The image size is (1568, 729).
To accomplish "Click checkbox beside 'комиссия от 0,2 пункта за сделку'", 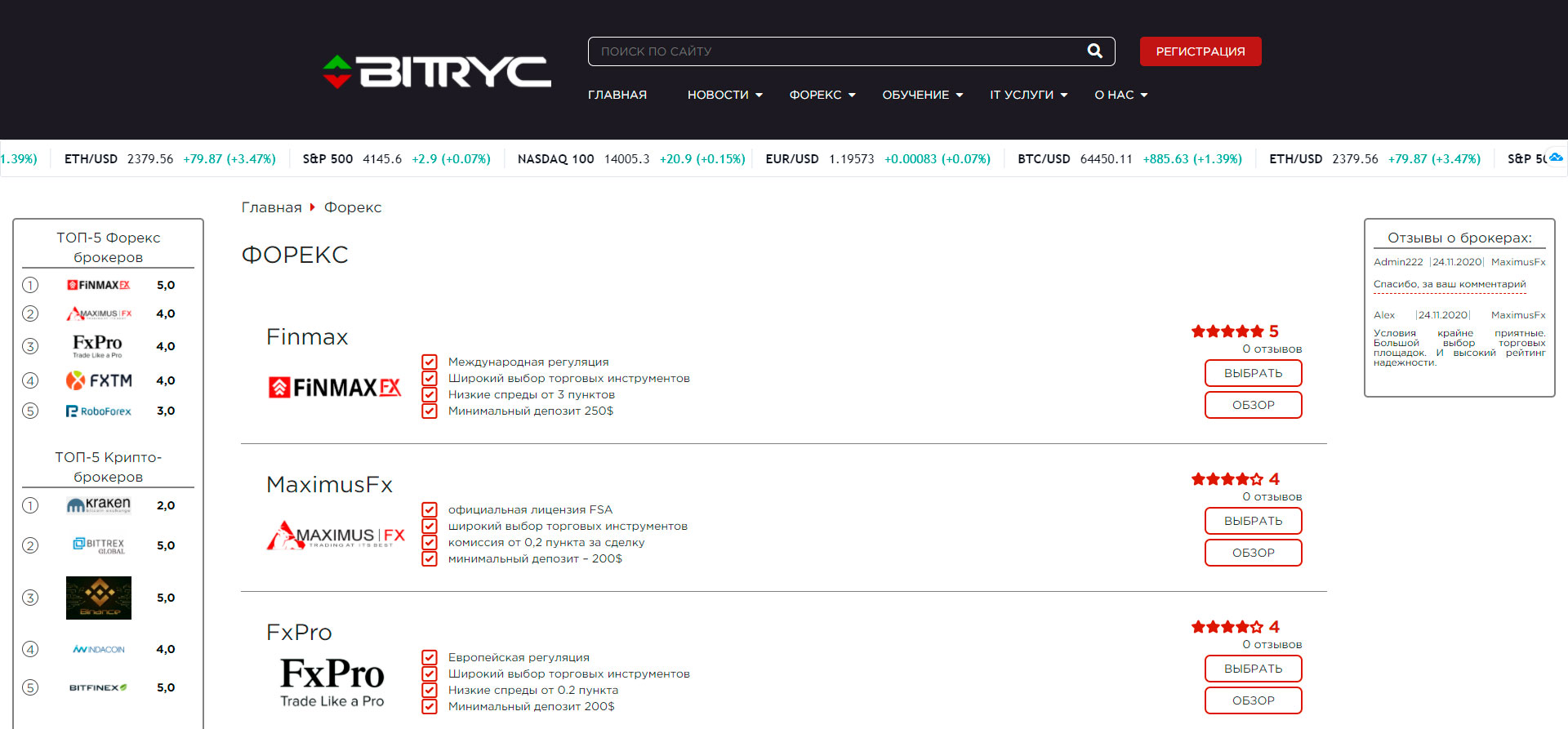I will 430,542.
